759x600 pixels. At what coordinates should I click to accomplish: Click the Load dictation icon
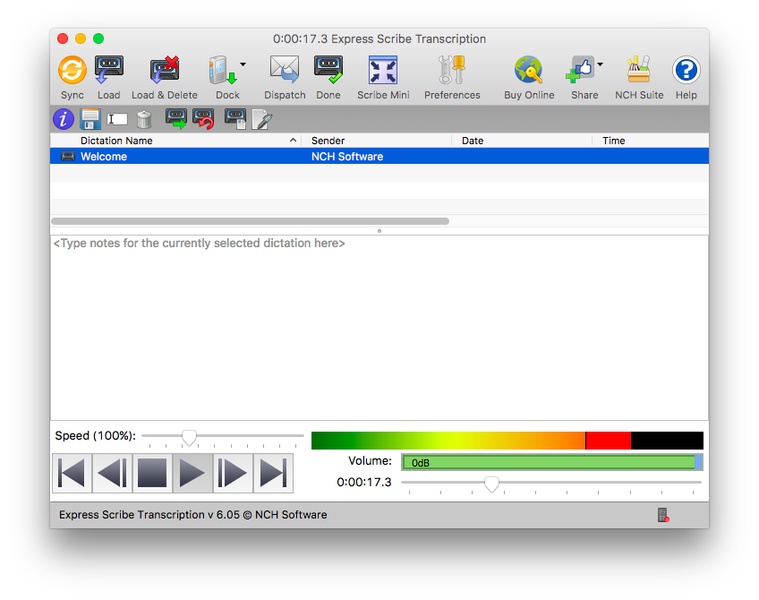[x=109, y=70]
